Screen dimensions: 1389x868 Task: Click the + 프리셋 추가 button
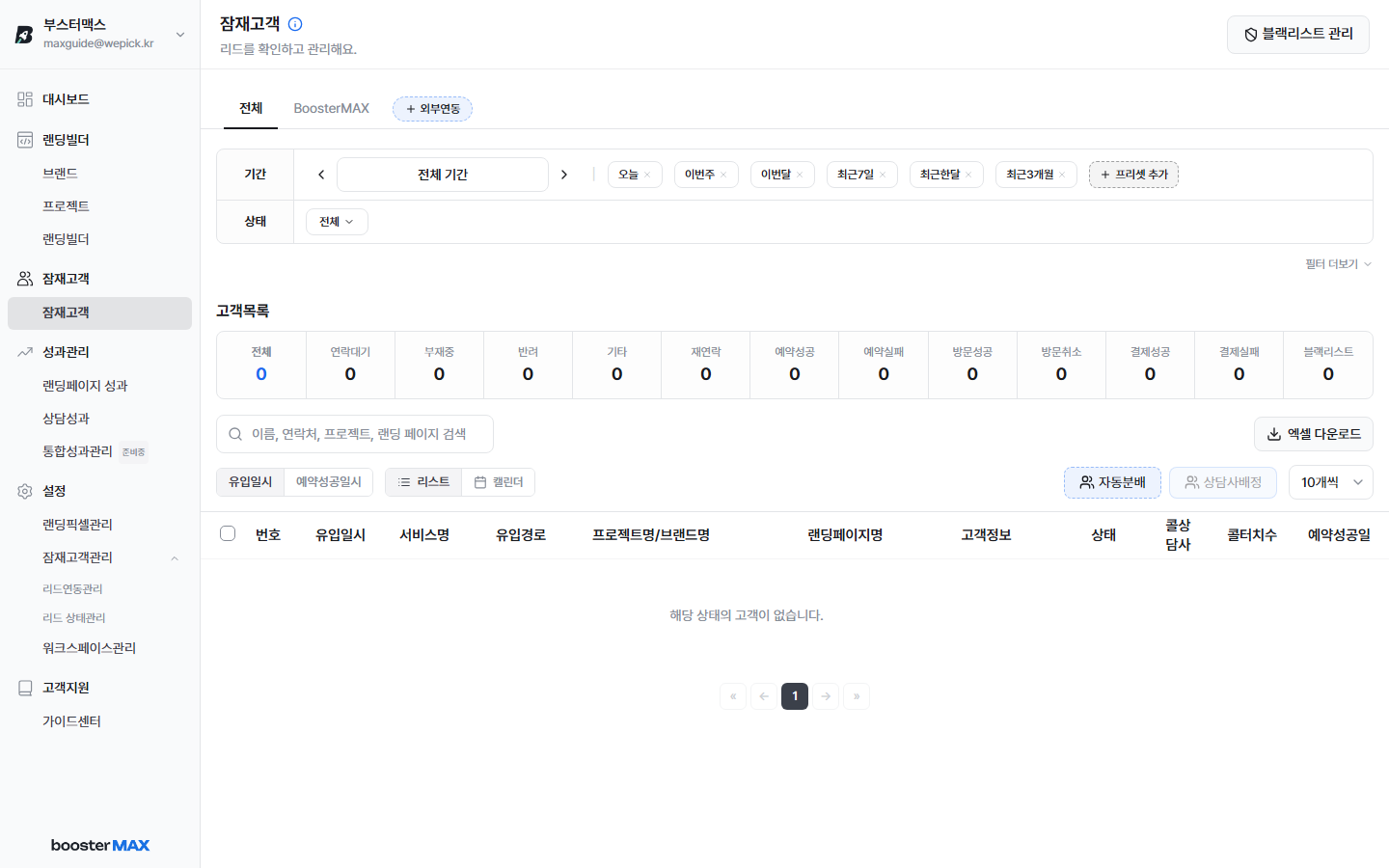point(1133,175)
